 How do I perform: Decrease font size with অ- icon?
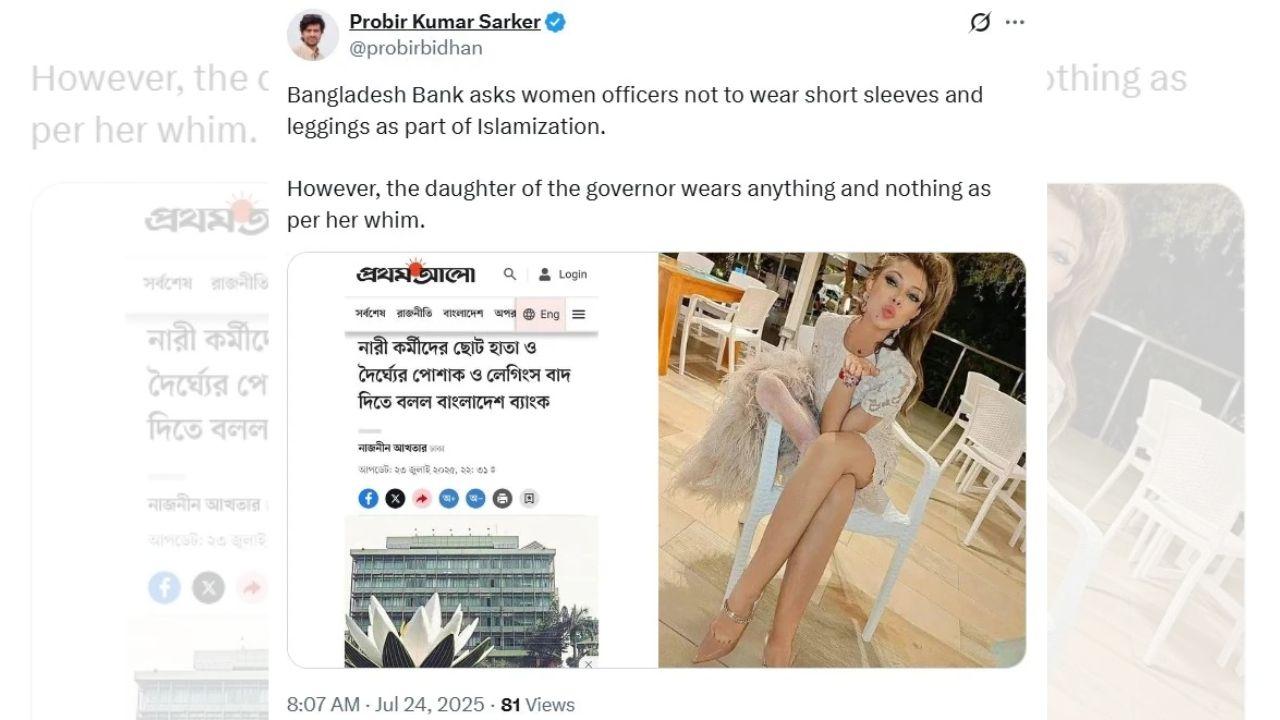click(476, 498)
